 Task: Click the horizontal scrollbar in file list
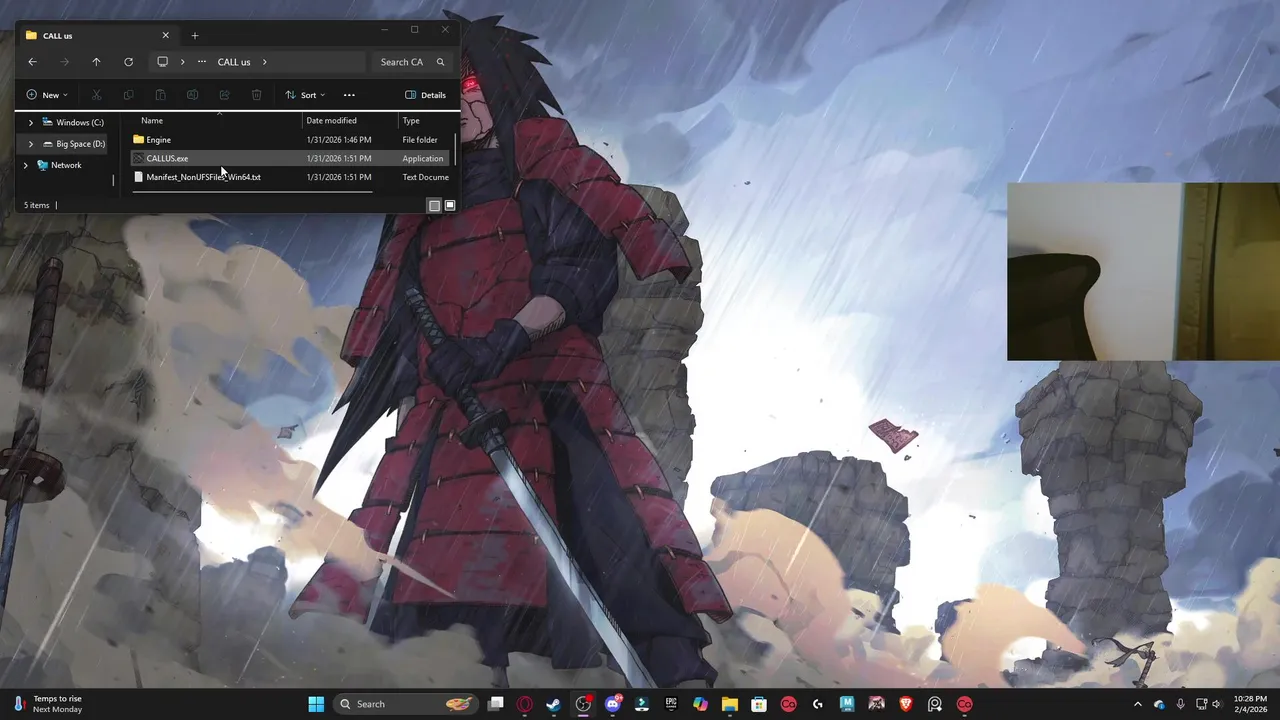tap(253, 191)
